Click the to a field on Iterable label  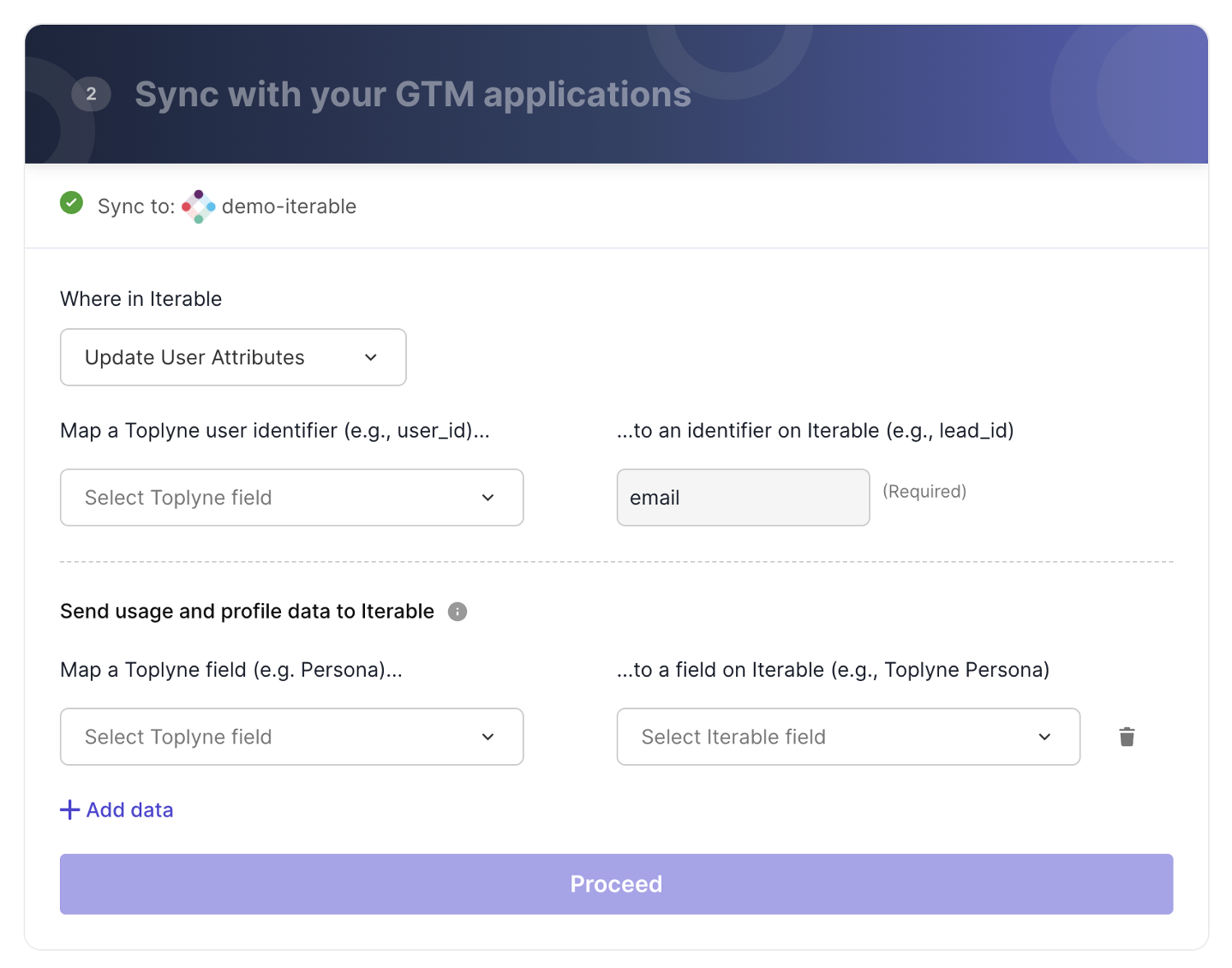click(x=833, y=670)
